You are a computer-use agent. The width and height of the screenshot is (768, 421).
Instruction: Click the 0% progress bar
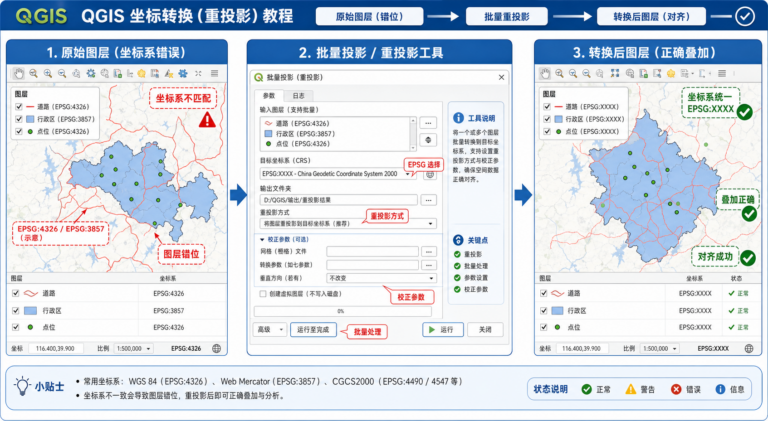[x=342, y=311]
